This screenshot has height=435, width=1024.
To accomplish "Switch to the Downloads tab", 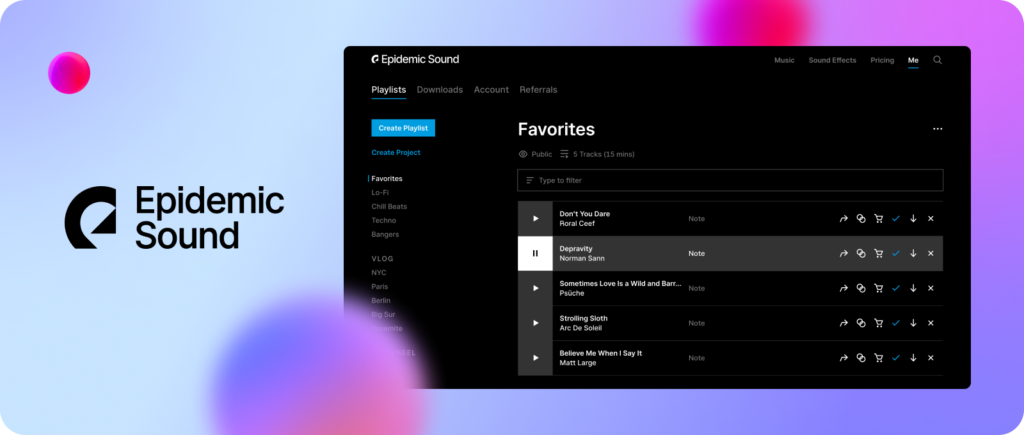I will [440, 90].
